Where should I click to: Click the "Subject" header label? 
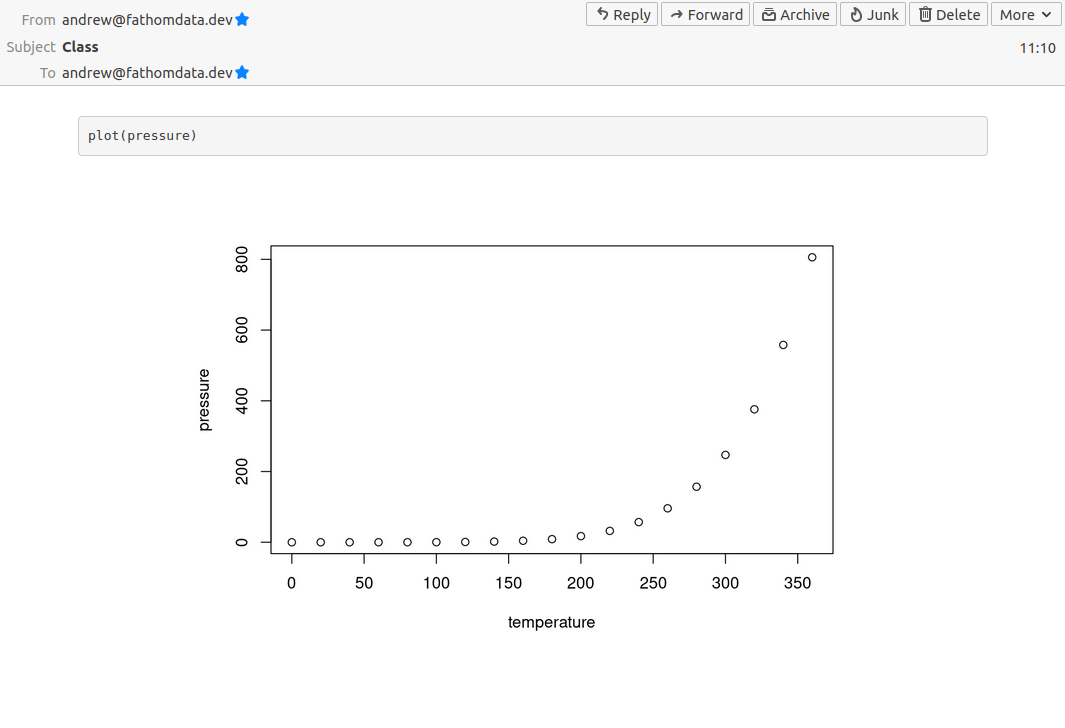click(30, 47)
